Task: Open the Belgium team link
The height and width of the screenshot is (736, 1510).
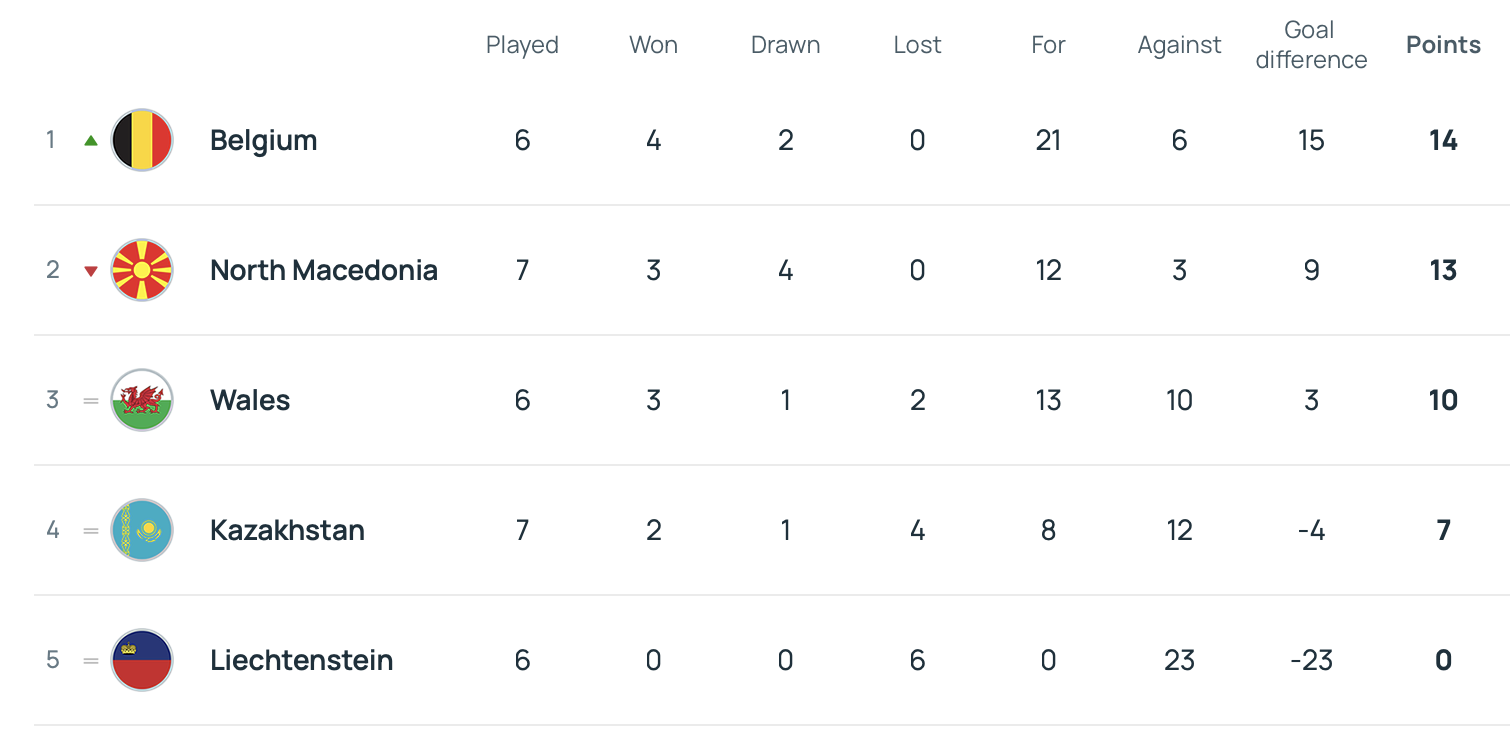Action: tap(263, 140)
